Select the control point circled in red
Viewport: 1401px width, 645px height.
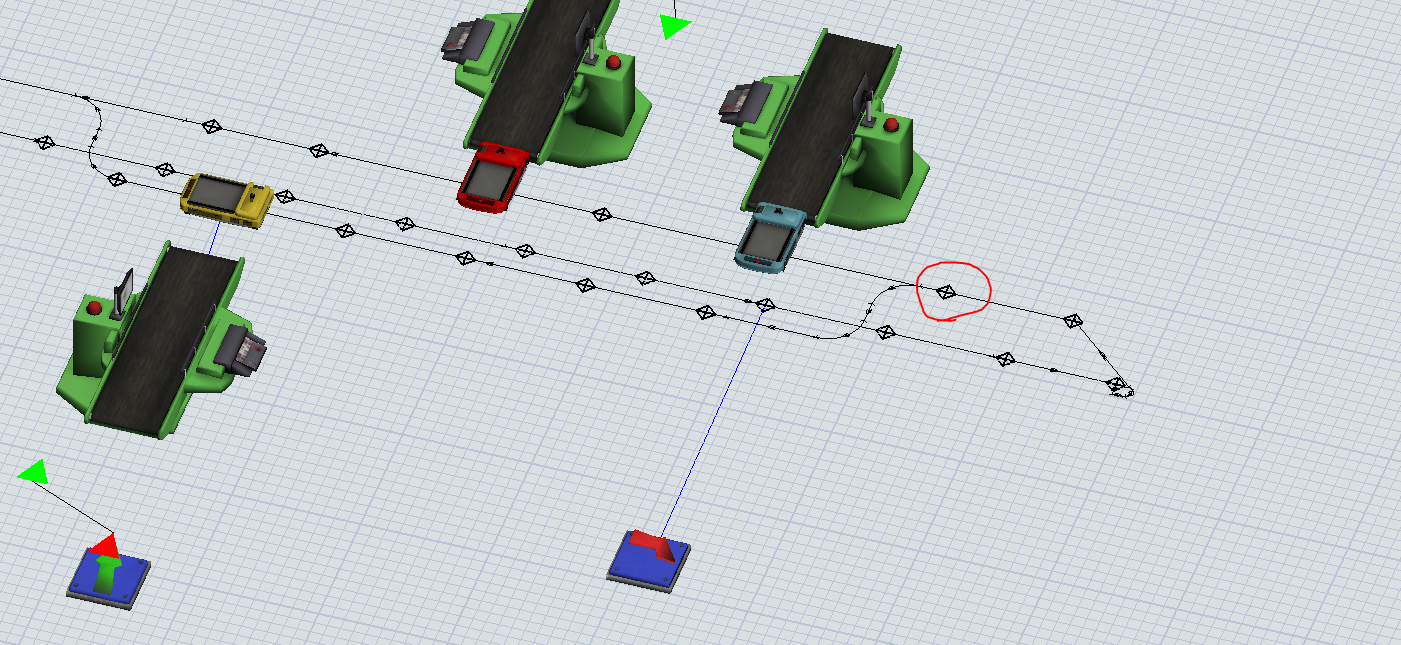945,292
